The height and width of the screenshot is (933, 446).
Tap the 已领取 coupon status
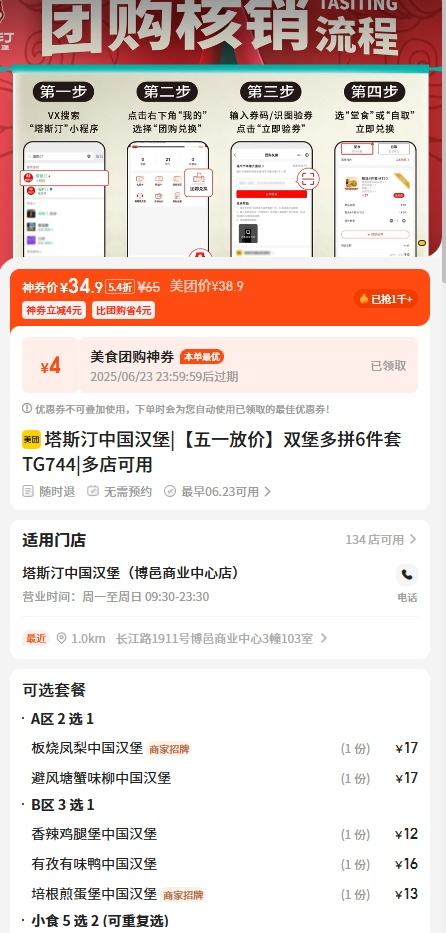click(388, 365)
